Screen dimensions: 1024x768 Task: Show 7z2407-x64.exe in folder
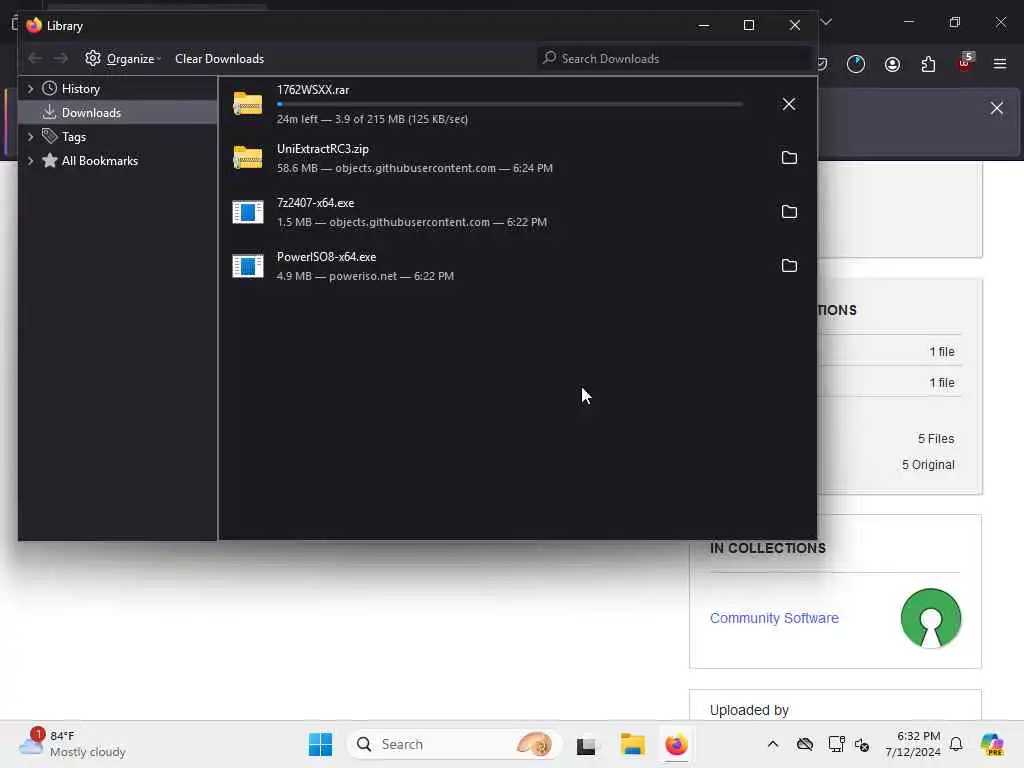[789, 212]
